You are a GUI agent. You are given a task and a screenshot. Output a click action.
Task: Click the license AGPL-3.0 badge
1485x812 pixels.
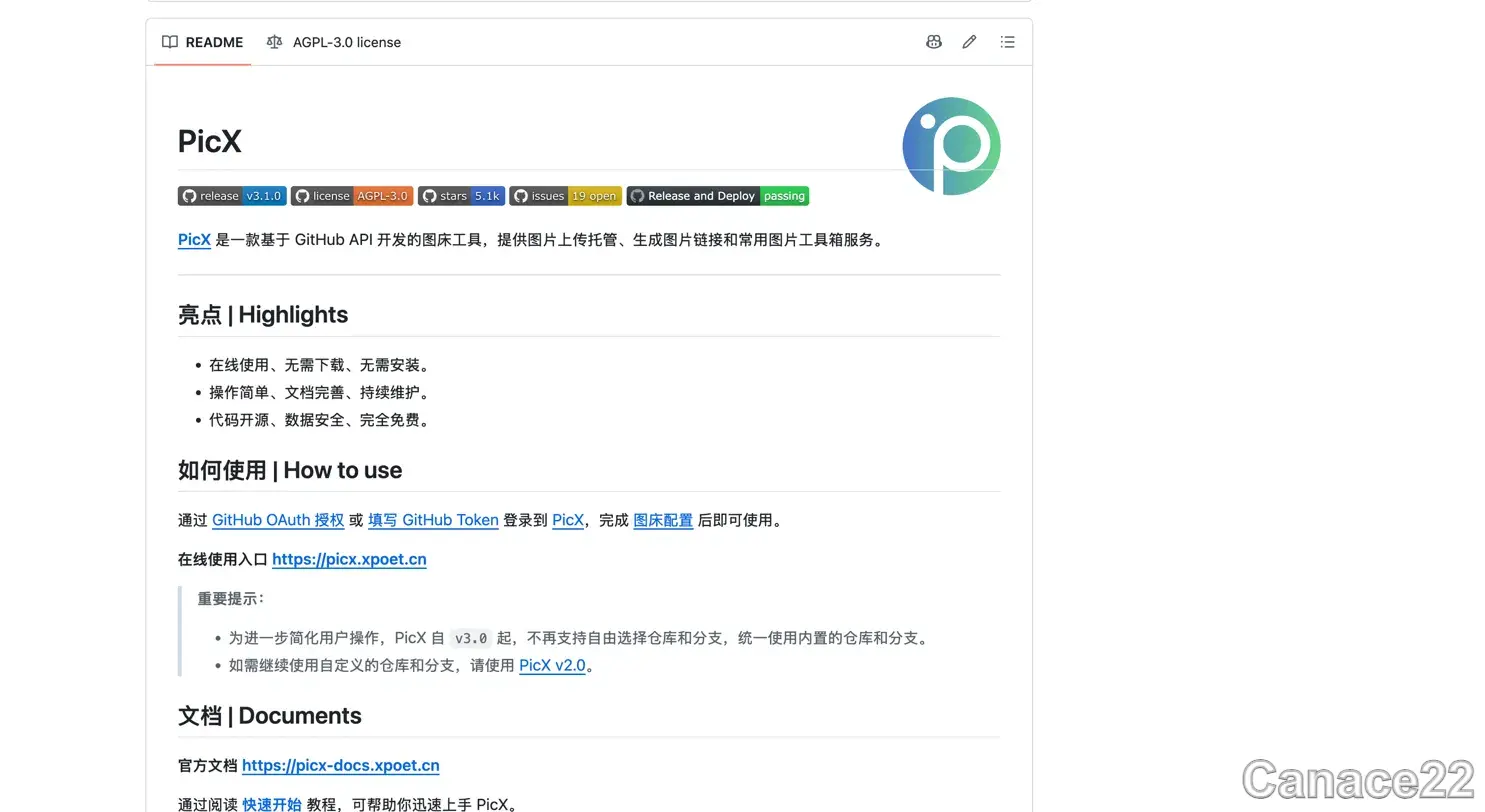(x=352, y=196)
